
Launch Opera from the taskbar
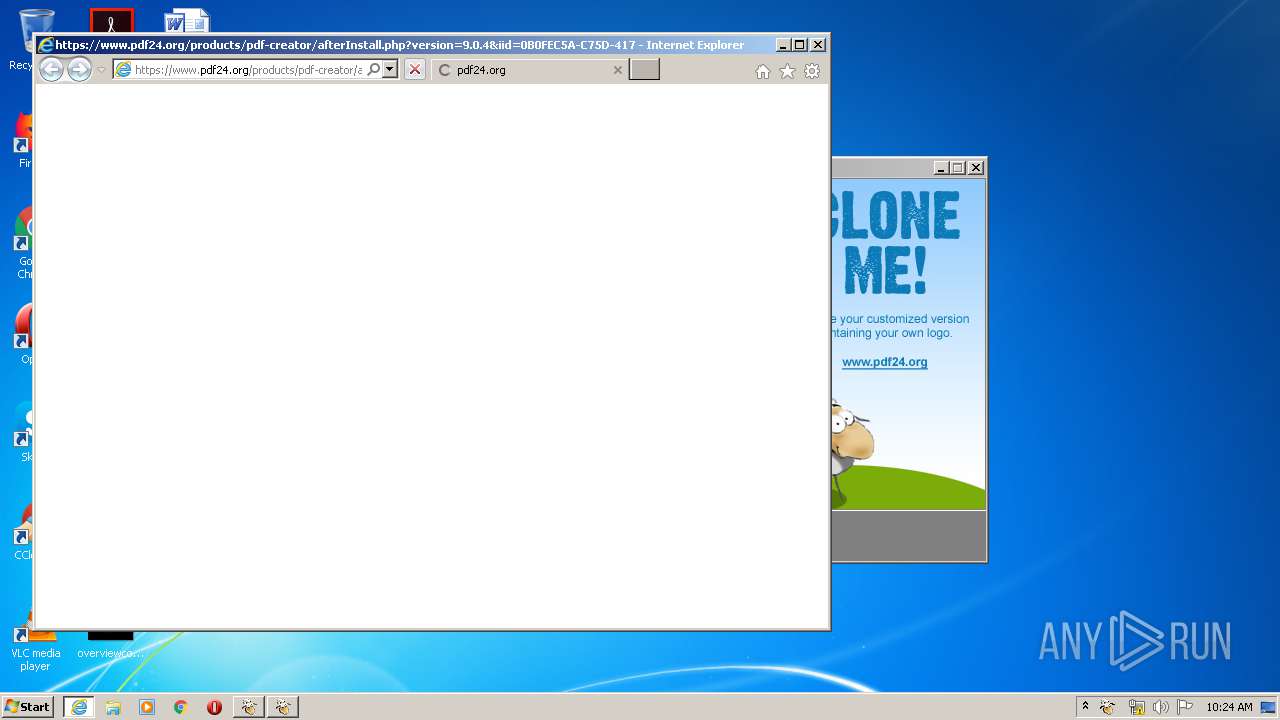(214, 707)
